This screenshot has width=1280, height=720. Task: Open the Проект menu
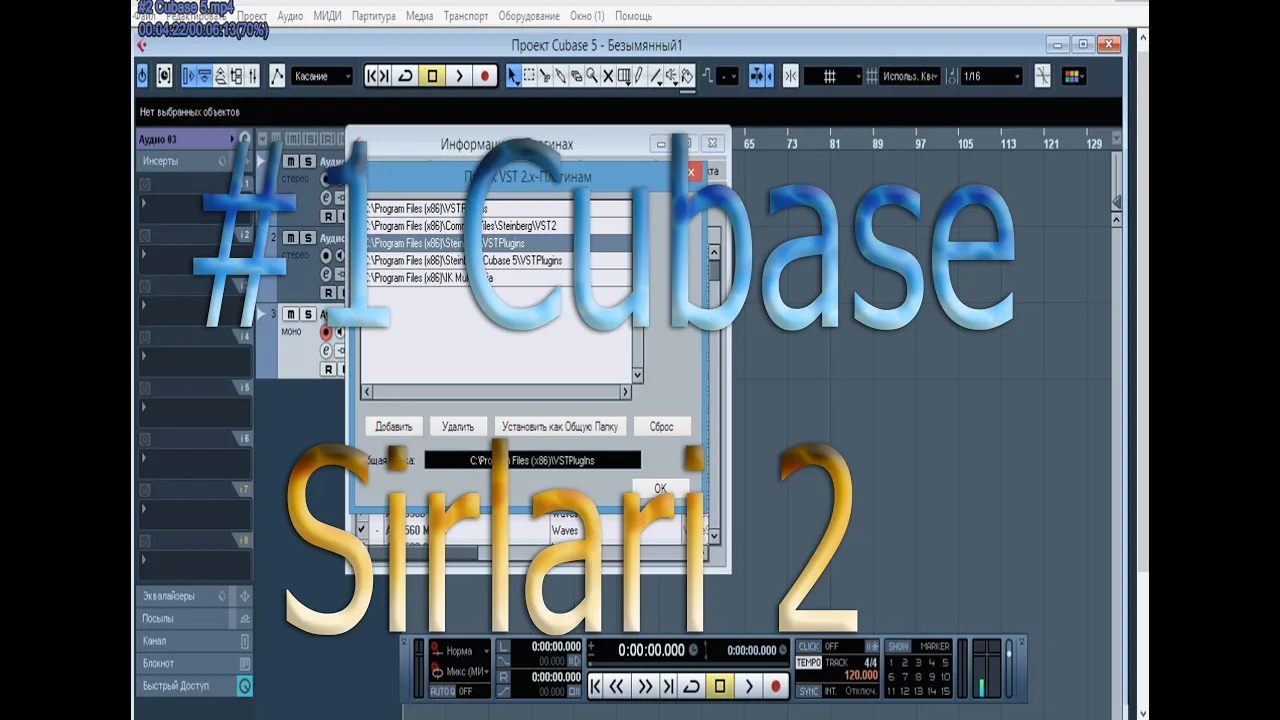(x=252, y=16)
